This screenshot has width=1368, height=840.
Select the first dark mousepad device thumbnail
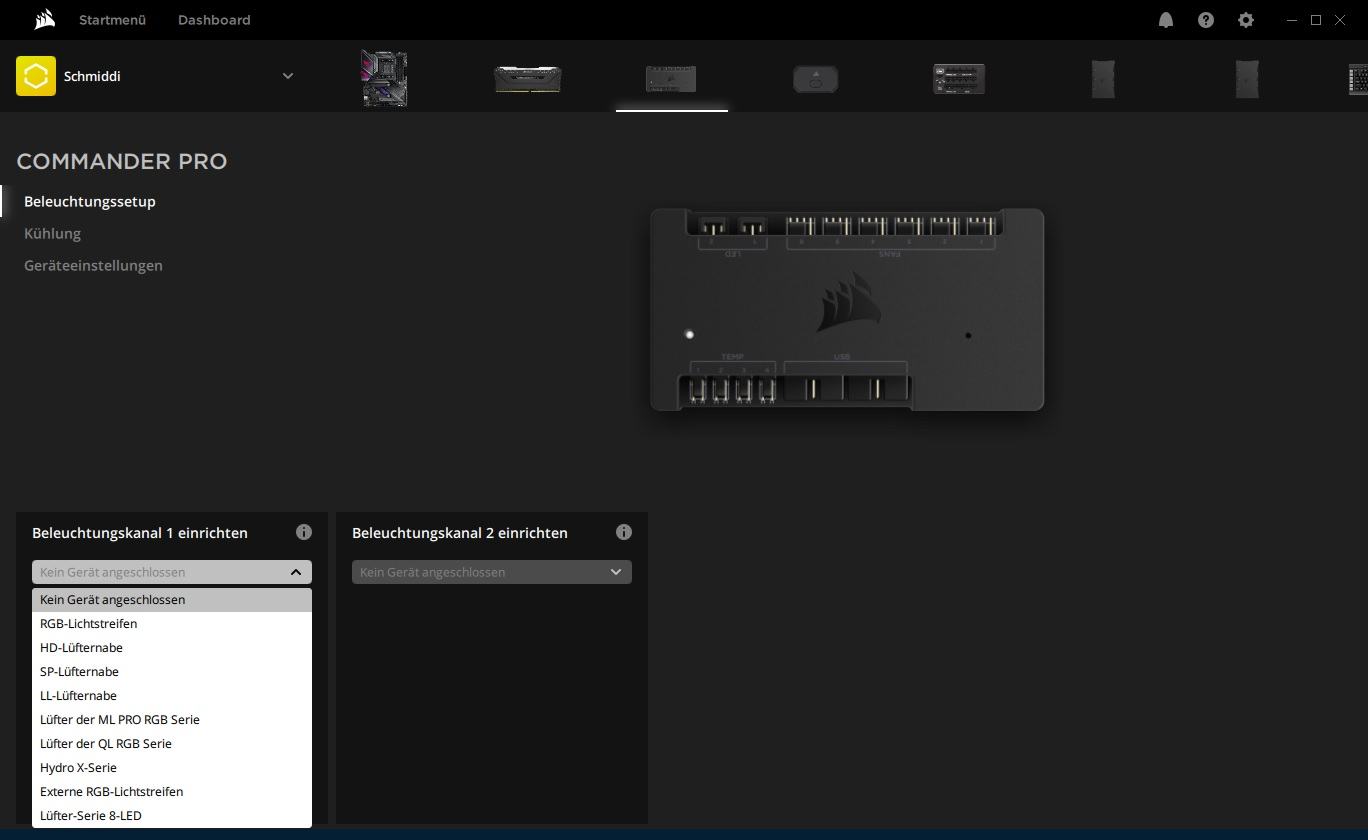(x=1103, y=79)
